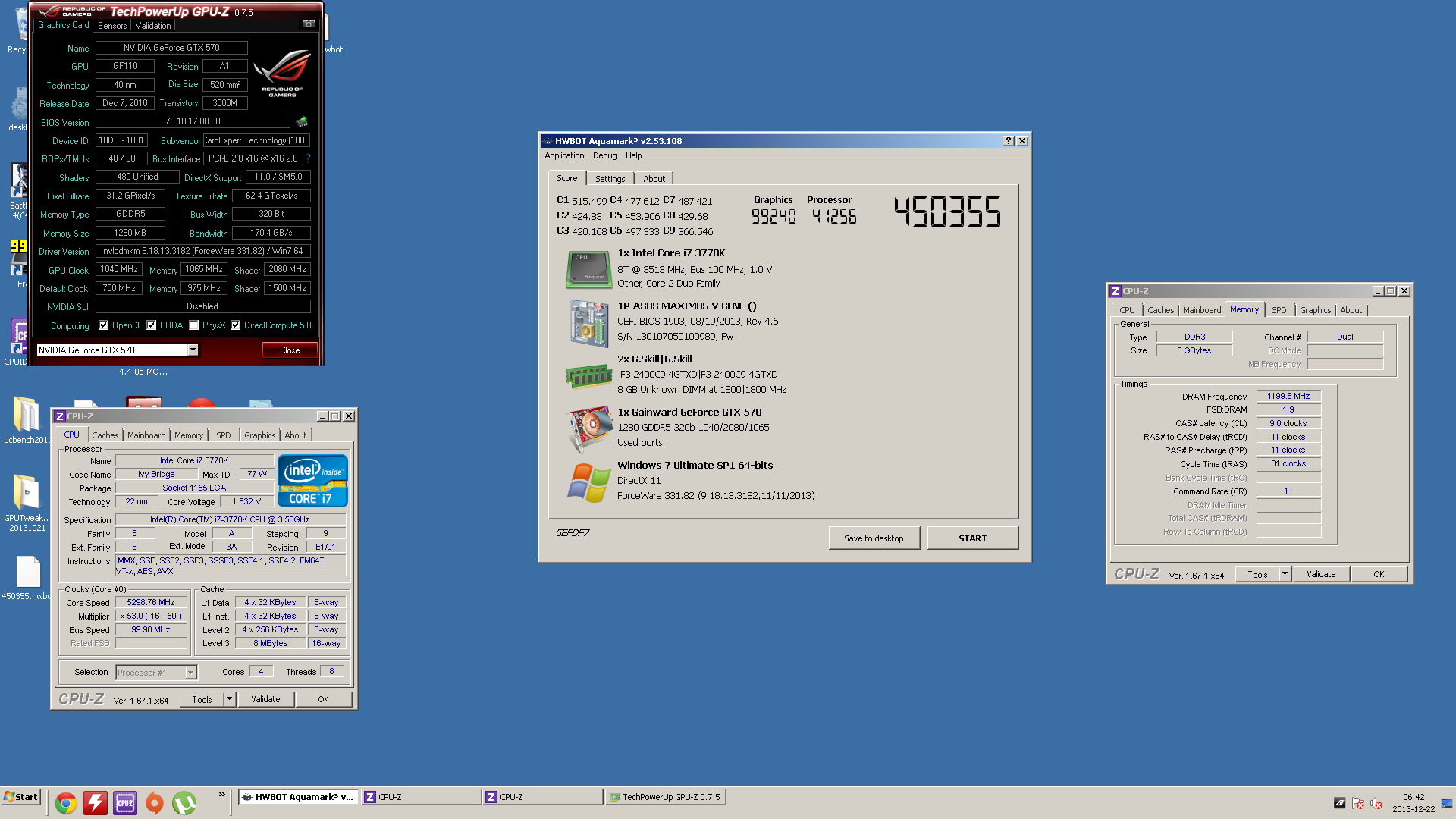Click the graphics card icon in Aquamark

point(589,428)
